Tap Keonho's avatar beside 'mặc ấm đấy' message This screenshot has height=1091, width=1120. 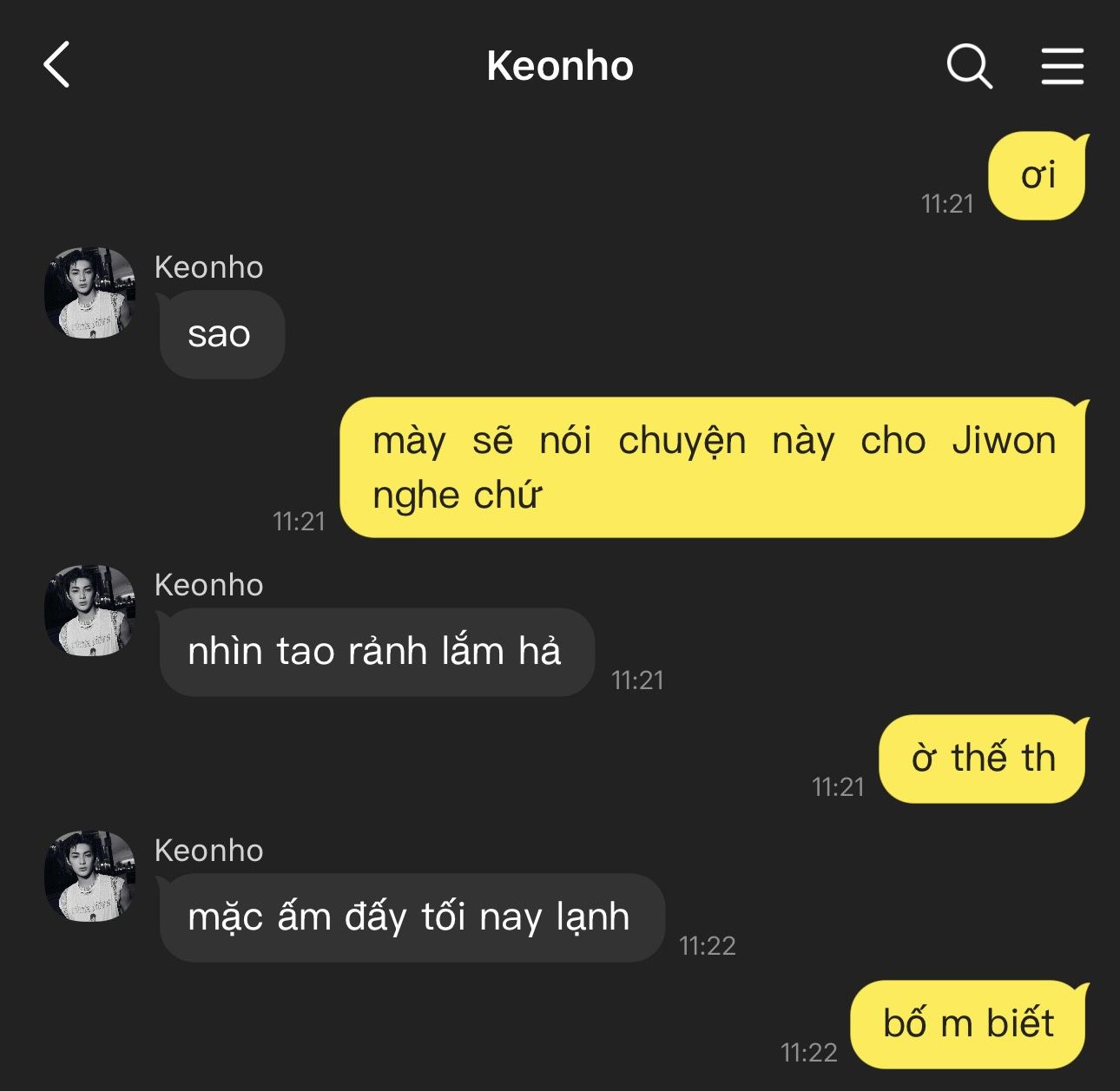click(90, 876)
